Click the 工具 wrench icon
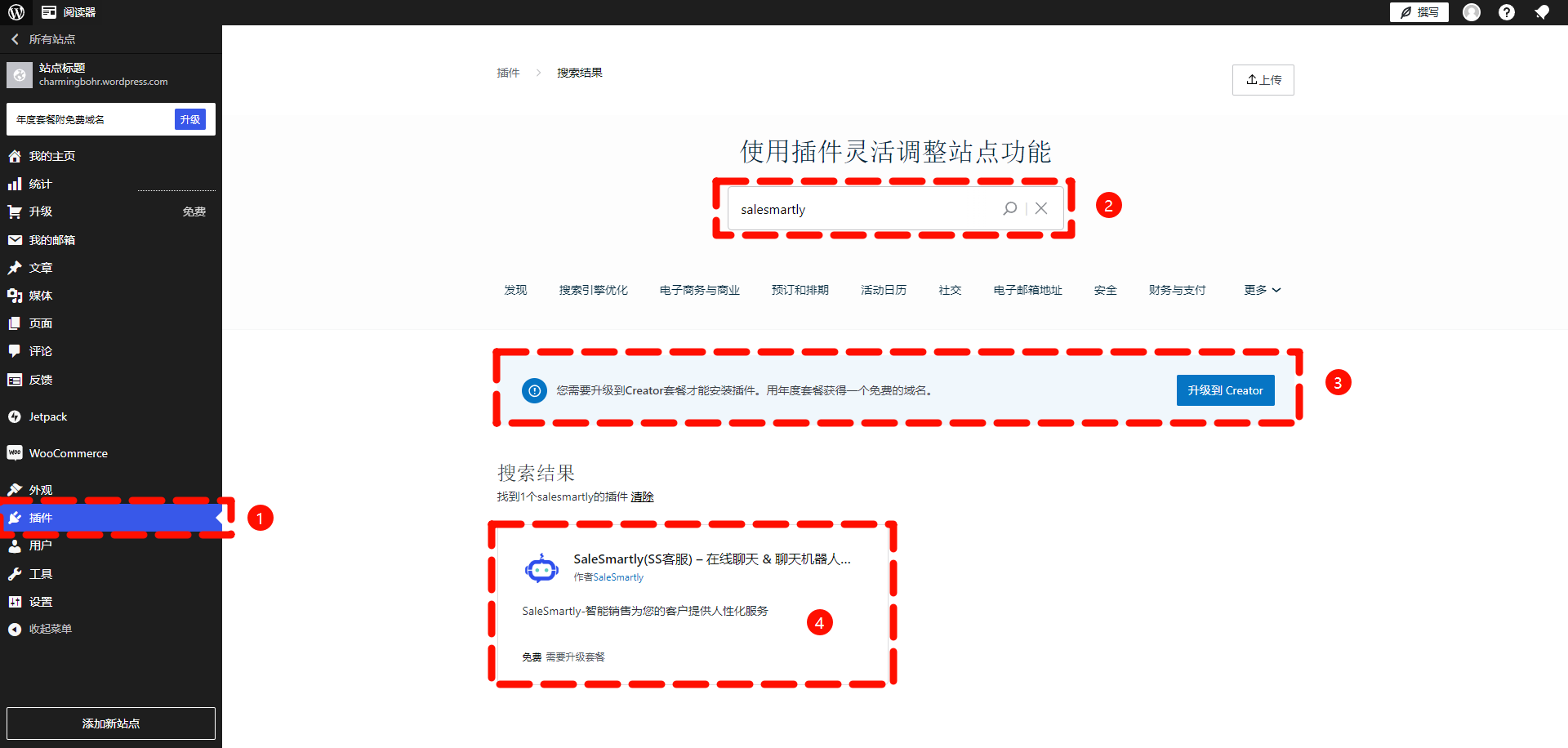 [x=15, y=574]
